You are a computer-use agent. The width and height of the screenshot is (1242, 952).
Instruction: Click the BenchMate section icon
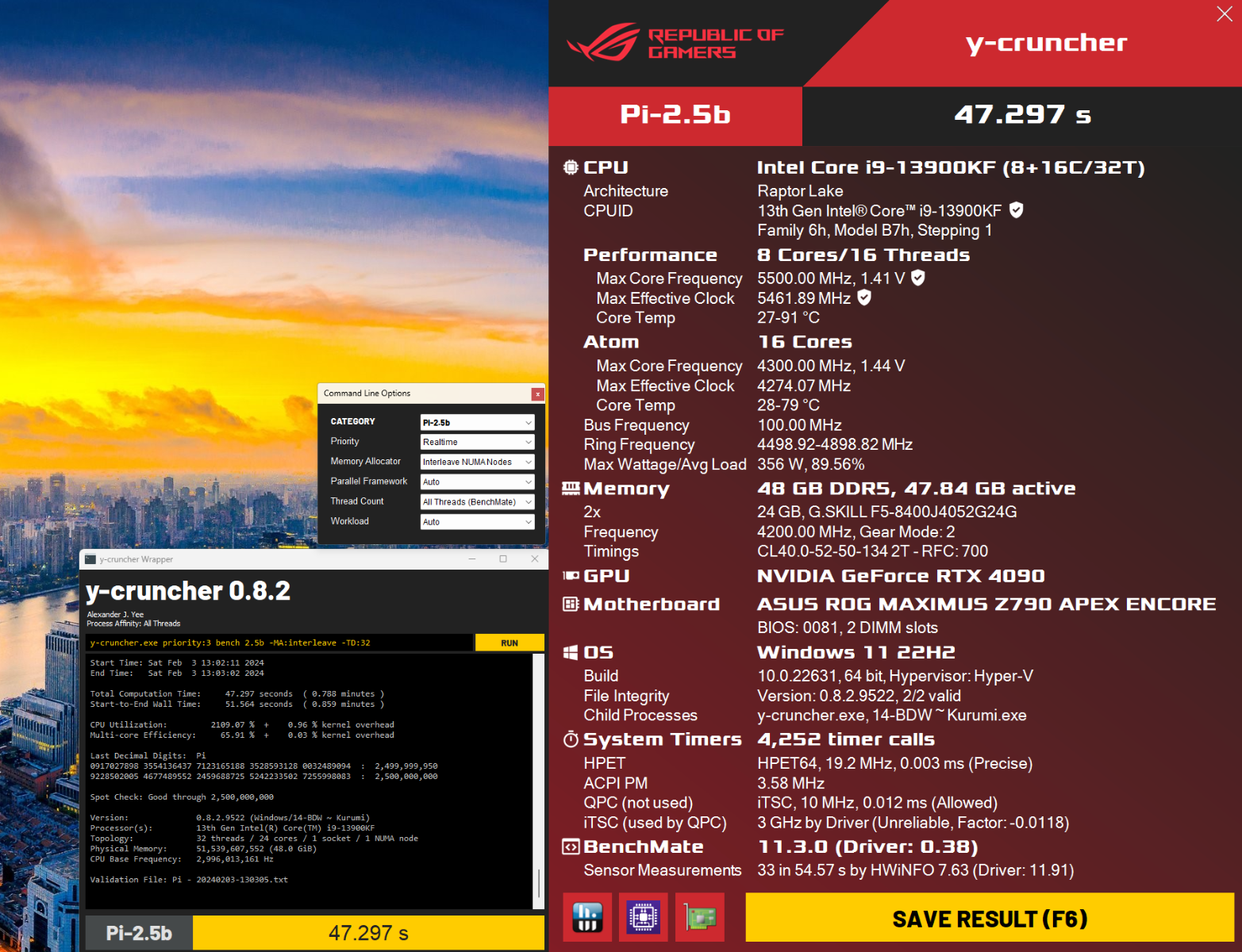(x=571, y=846)
